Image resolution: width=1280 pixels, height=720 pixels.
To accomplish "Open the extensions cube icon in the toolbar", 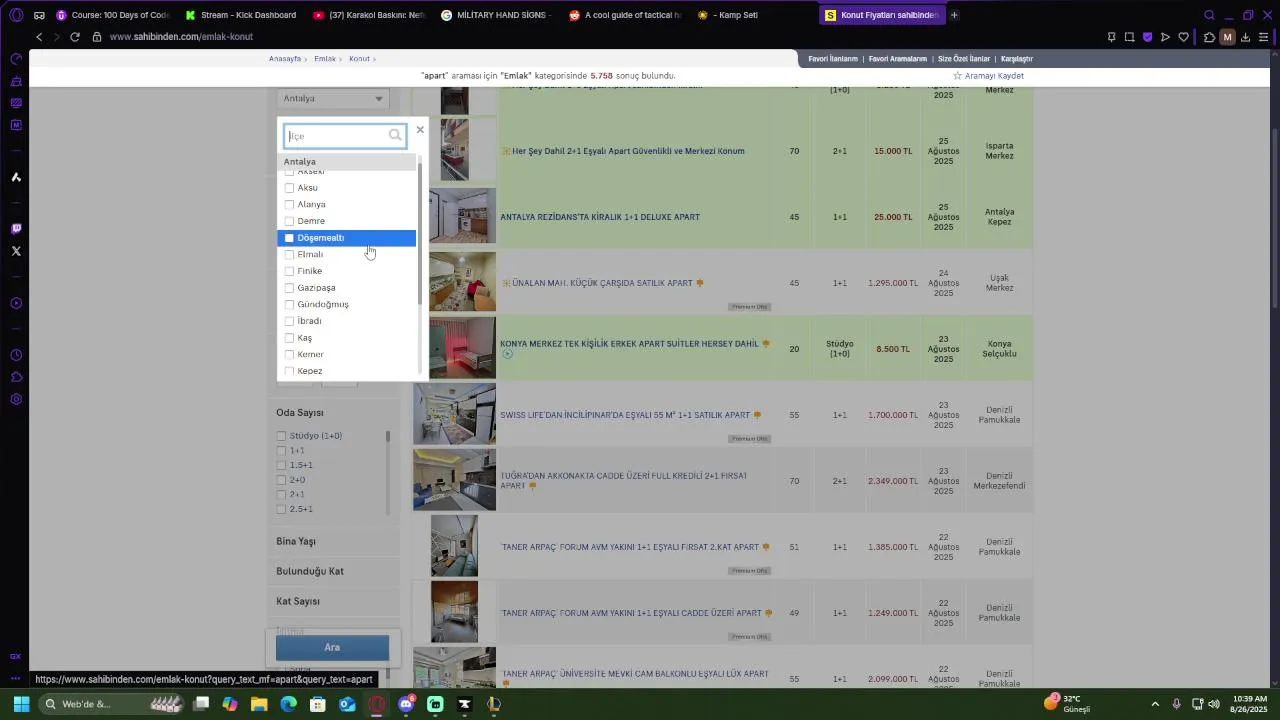I will point(1209,37).
